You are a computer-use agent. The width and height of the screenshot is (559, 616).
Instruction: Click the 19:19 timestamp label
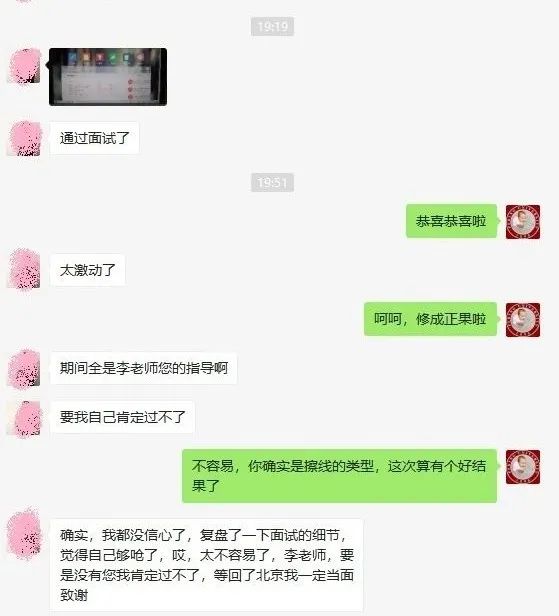coord(272,26)
